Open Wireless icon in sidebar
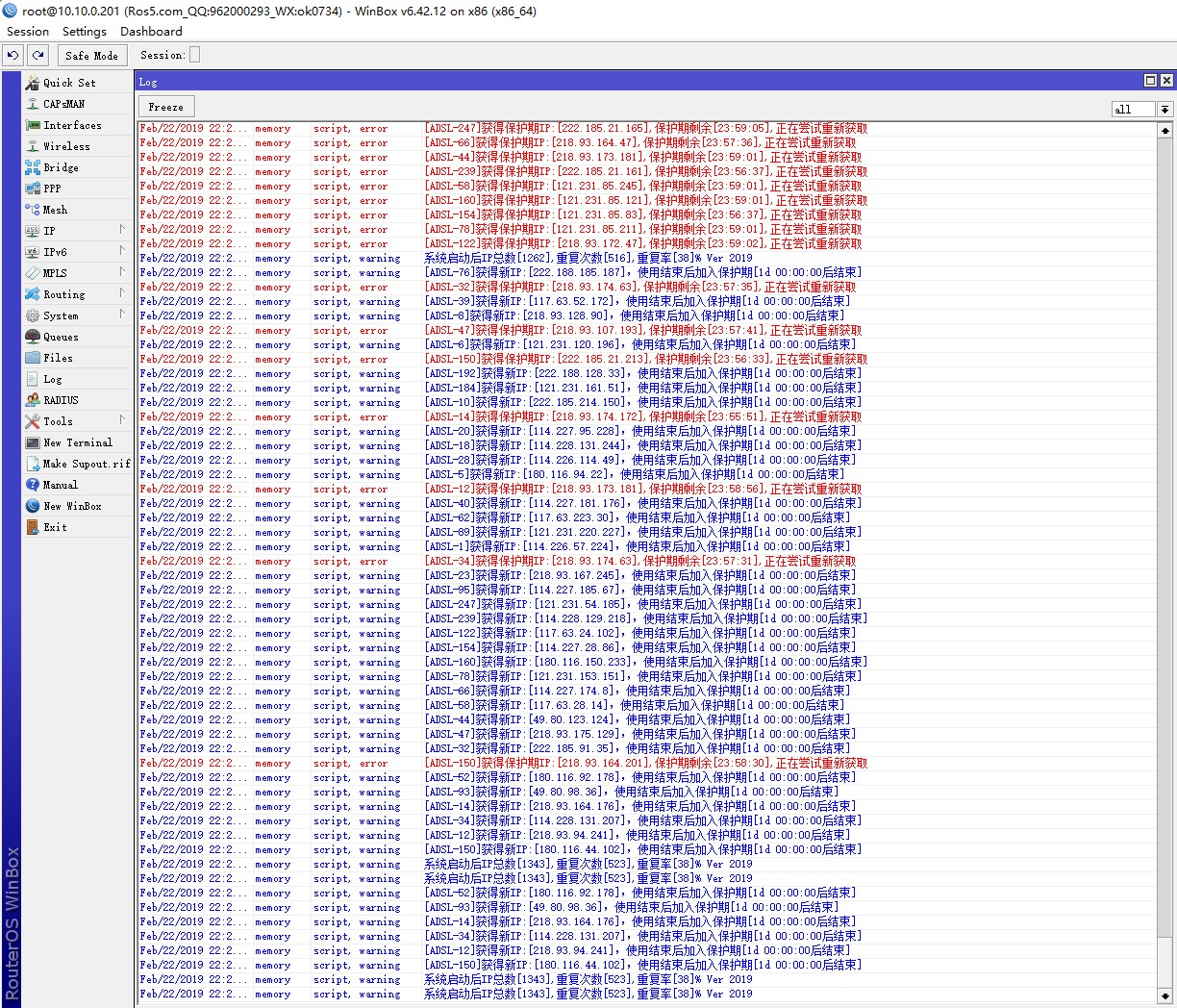Viewport: 1177px width, 1008px height. click(x=33, y=146)
